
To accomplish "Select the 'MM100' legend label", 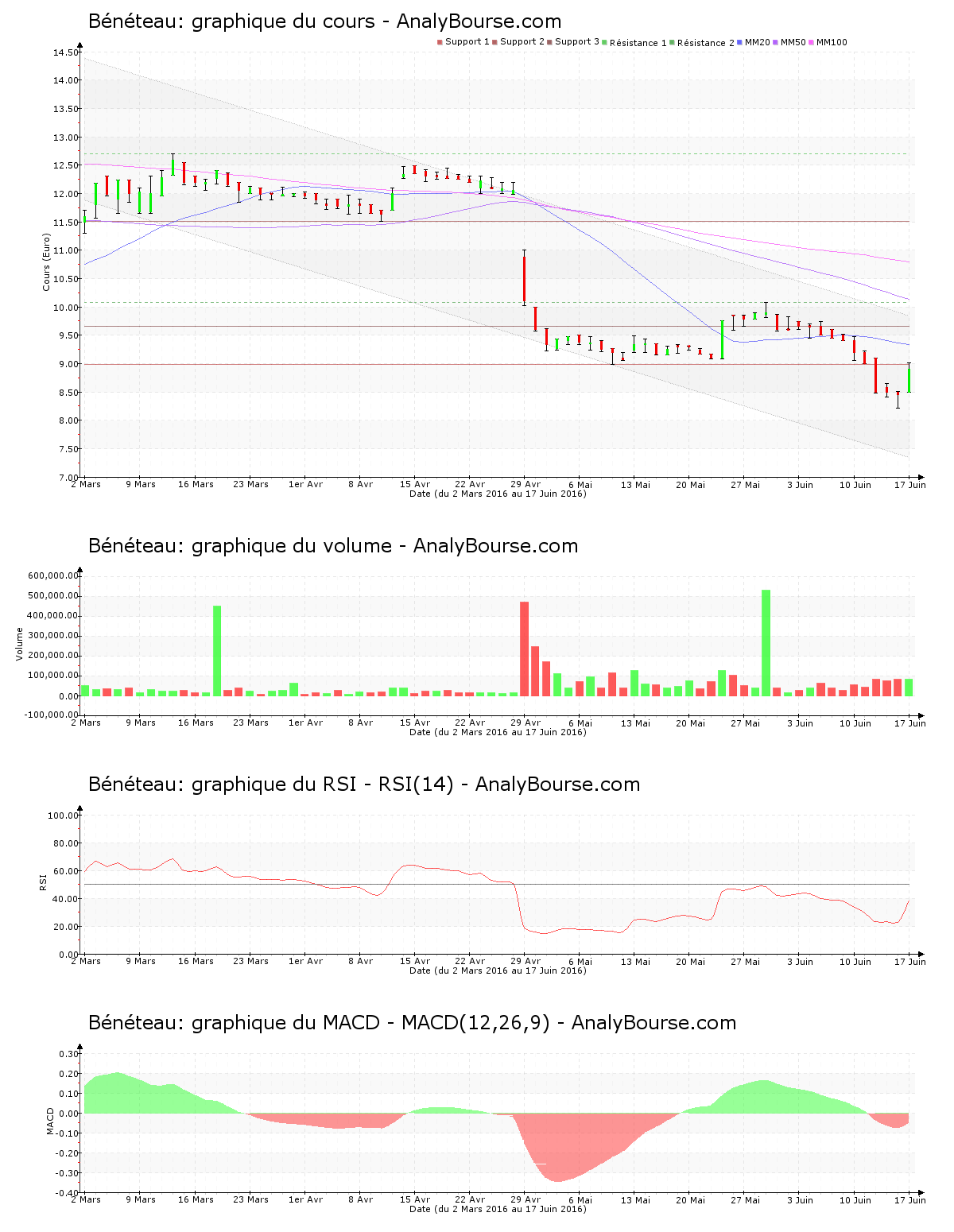I will [x=832, y=42].
